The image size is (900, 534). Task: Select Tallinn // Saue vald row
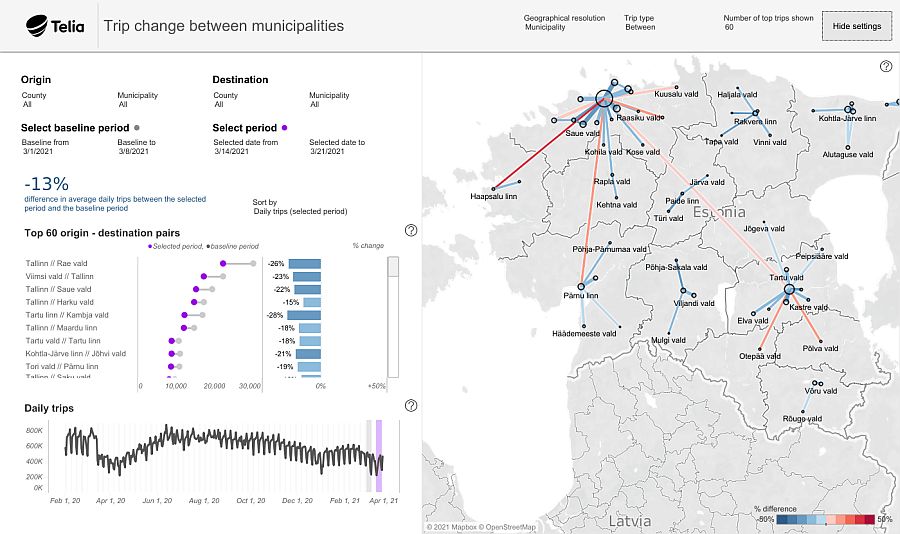(x=58, y=289)
